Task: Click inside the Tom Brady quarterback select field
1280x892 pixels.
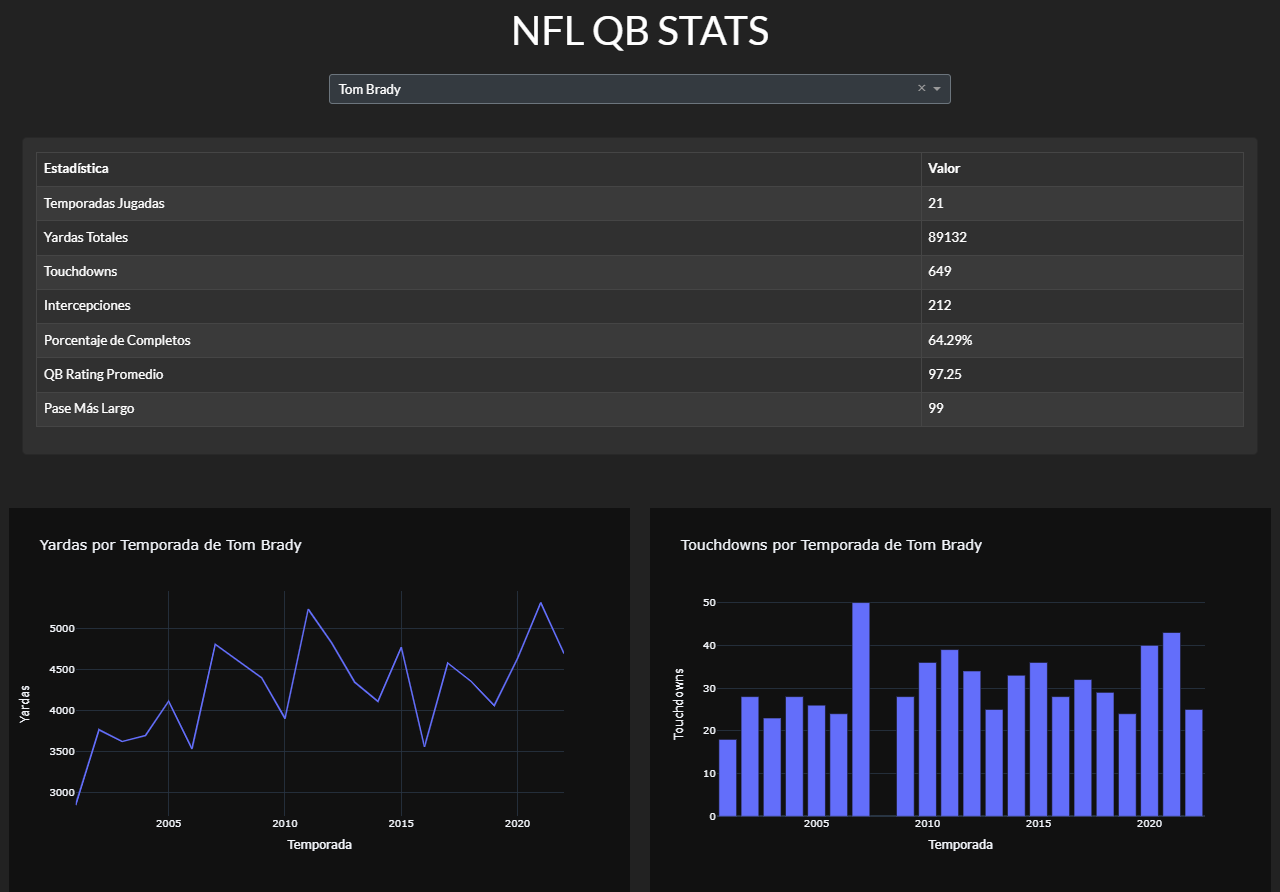Action: coord(640,89)
